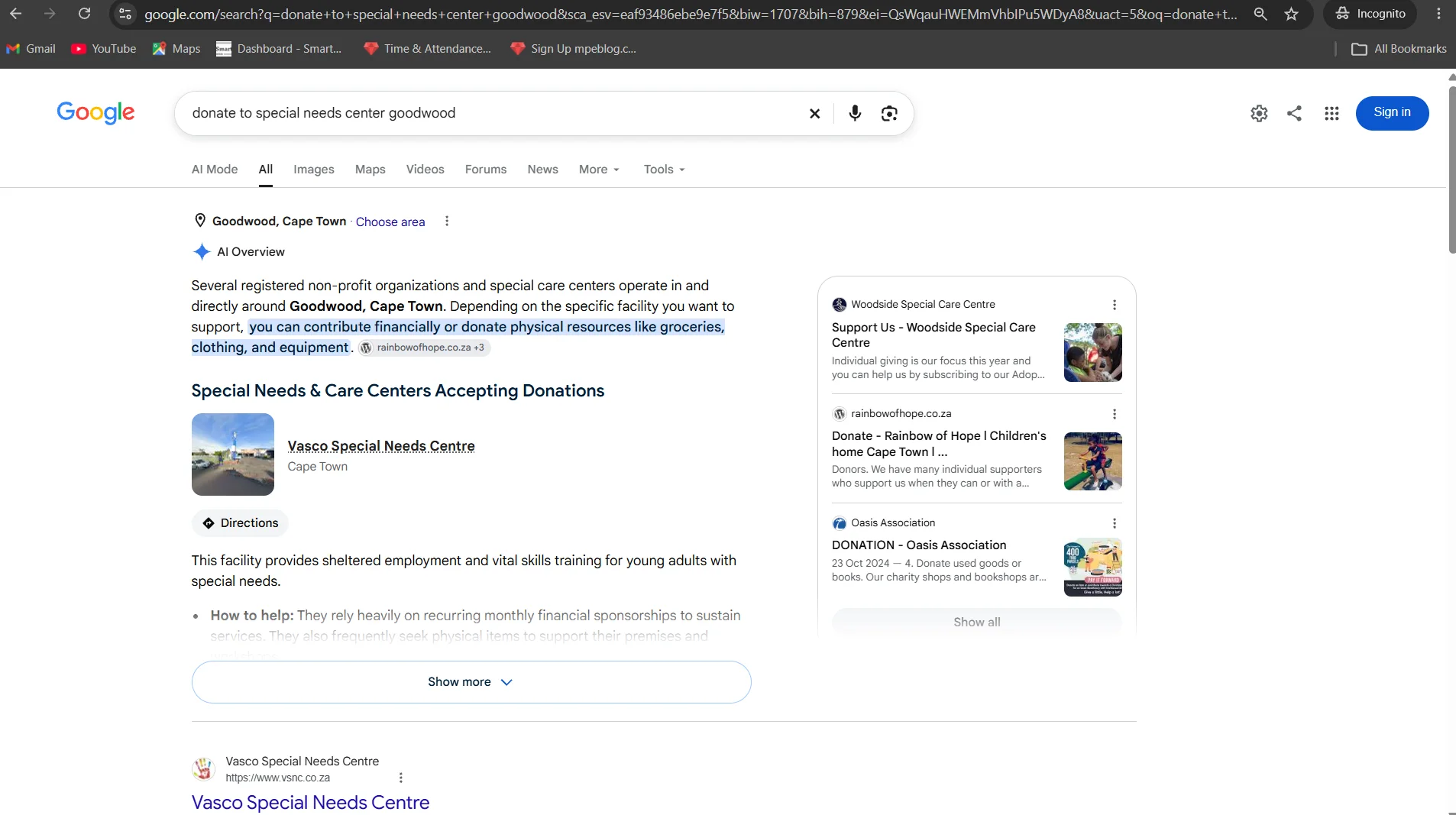Expand the Tools dropdown
This screenshot has width=1456, height=815.
click(664, 170)
